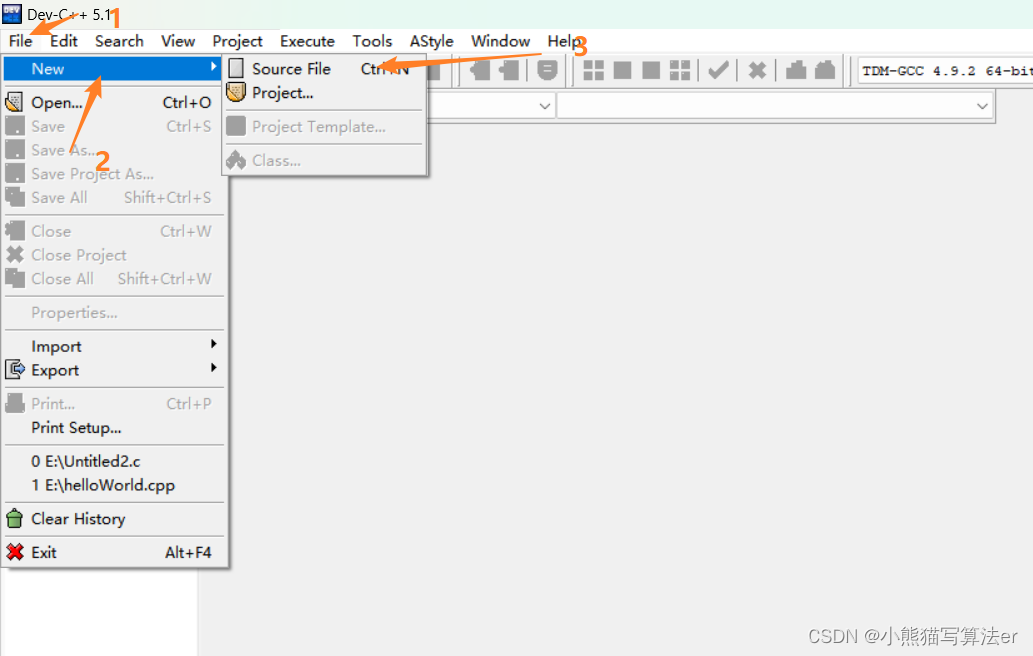The width and height of the screenshot is (1033, 656).
Task: Click the Save As... menu entry
Action: (x=114, y=150)
